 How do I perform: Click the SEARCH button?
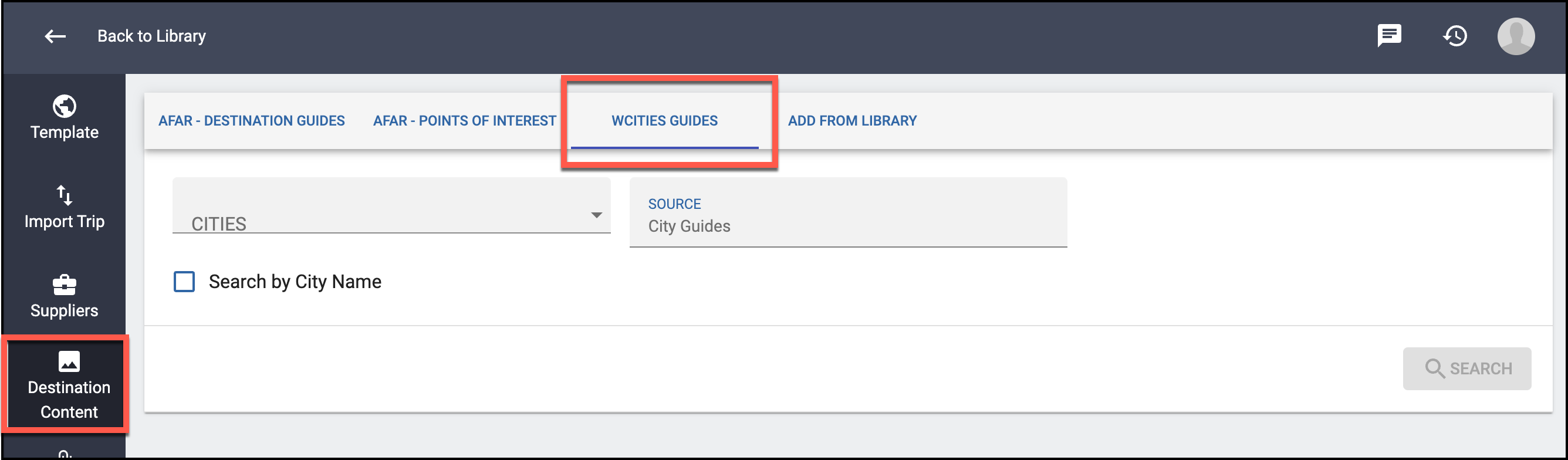[1467, 368]
